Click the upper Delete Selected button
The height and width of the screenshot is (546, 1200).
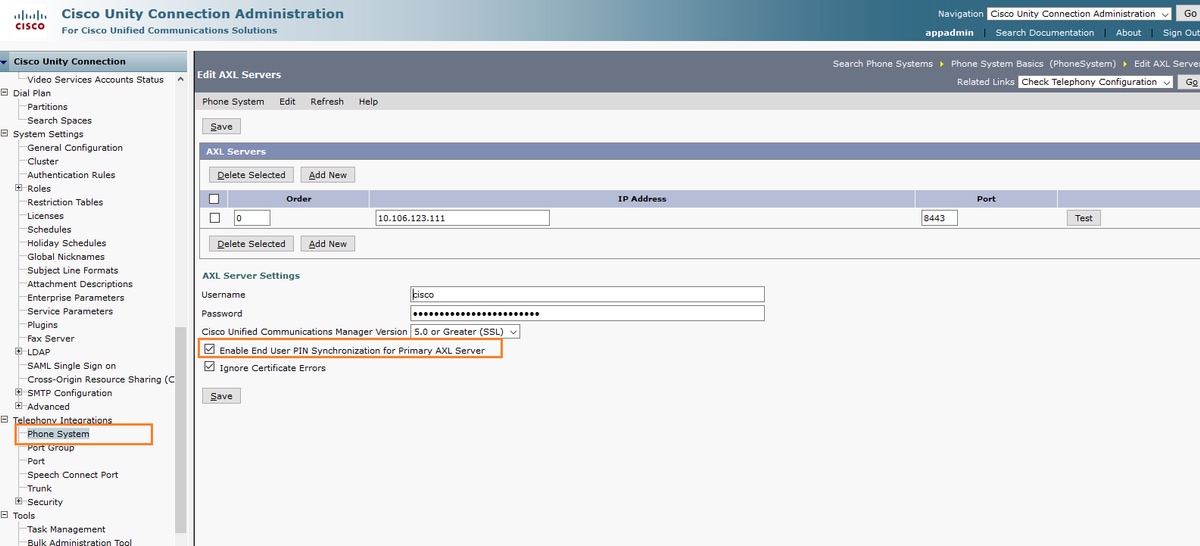tap(251, 175)
